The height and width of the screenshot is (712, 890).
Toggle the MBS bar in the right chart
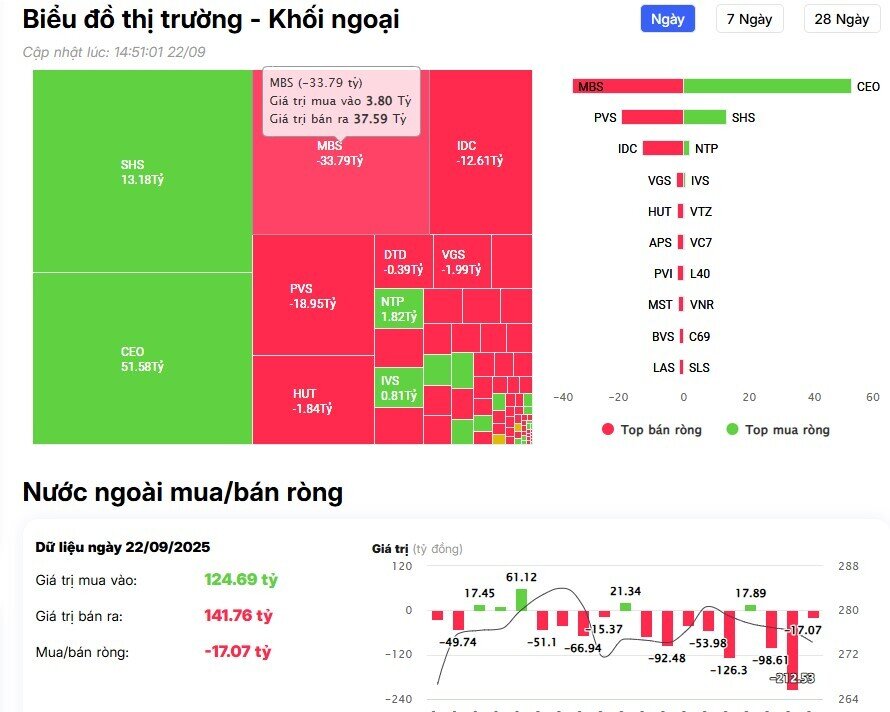click(625, 86)
